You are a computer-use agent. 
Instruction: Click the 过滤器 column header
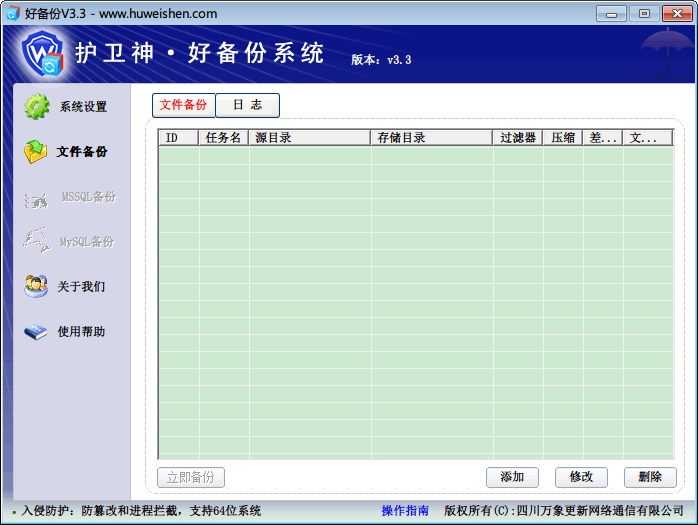pyautogui.click(x=517, y=138)
